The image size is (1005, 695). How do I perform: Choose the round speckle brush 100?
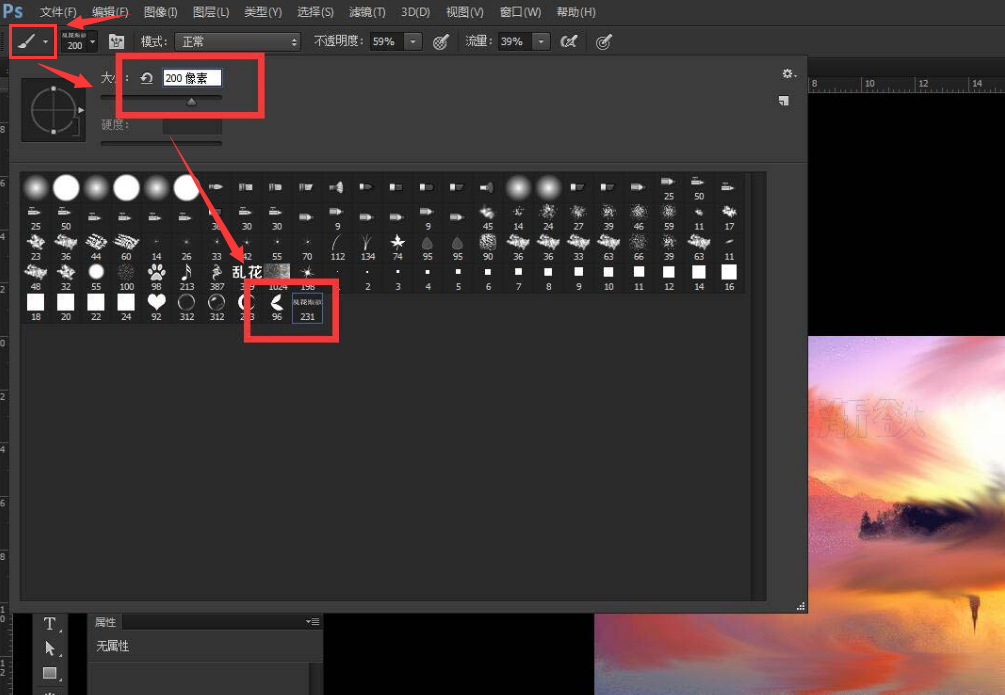pyautogui.click(x=126, y=278)
